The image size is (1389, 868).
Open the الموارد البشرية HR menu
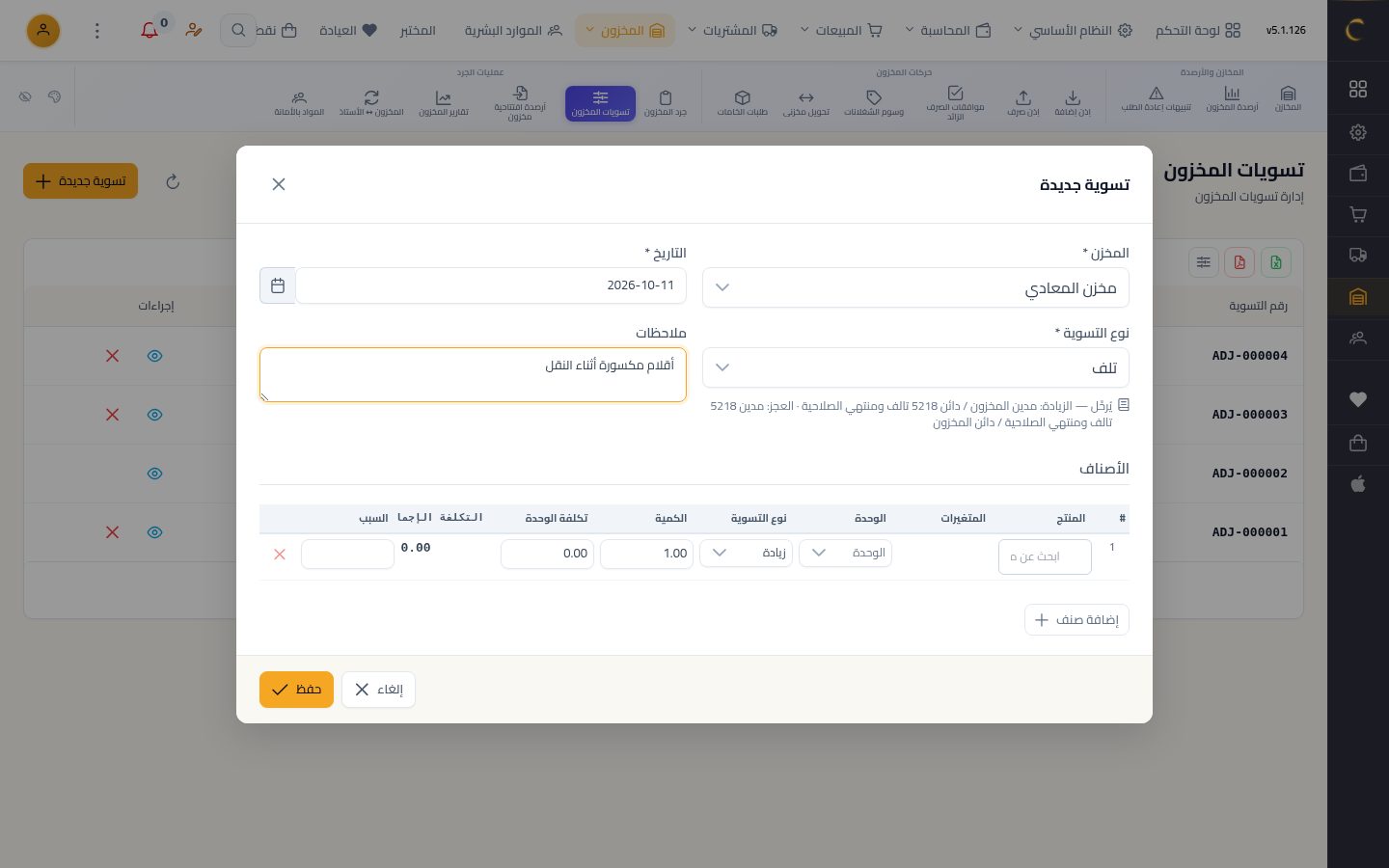pos(513,31)
